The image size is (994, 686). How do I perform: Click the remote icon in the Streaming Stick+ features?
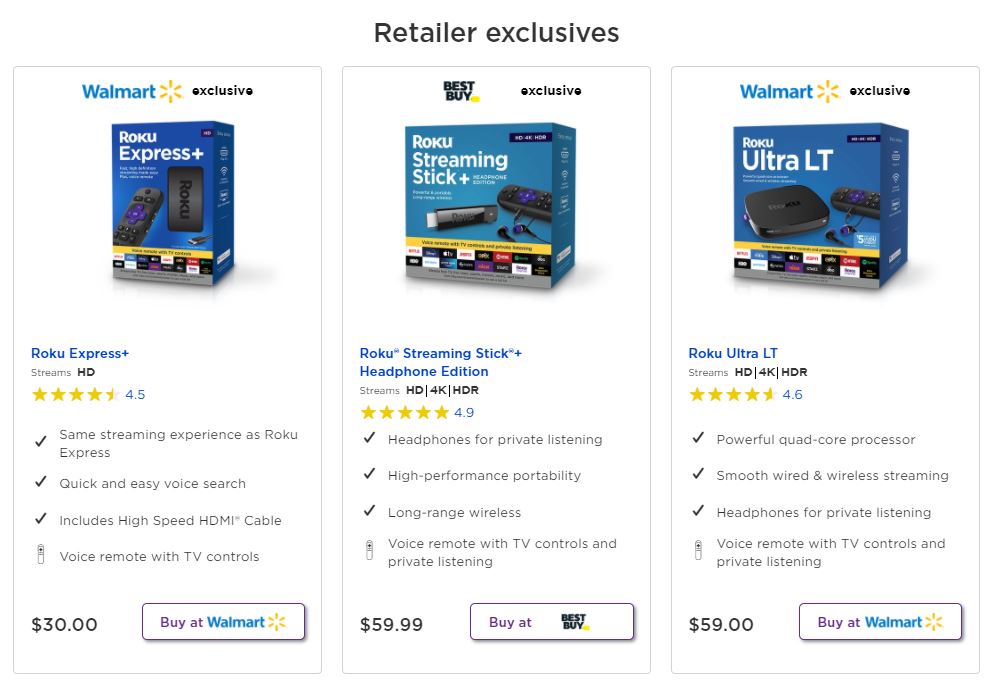pos(369,550)
